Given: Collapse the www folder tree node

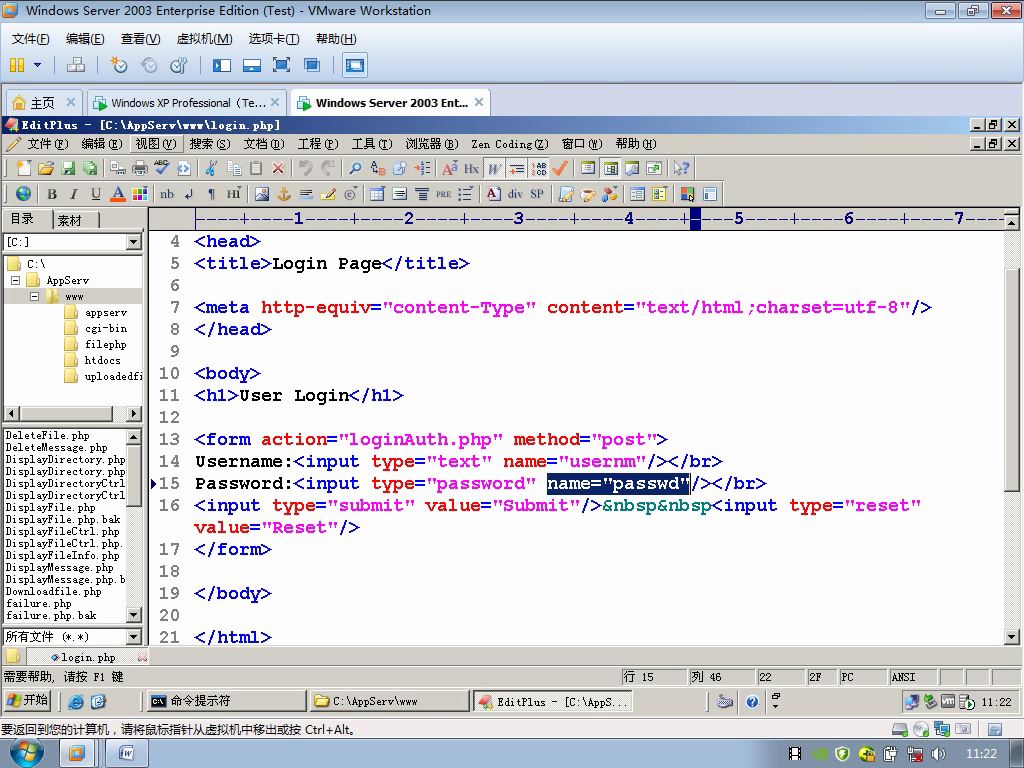Looking at the screenshot, I should click(x=35, y=296).
